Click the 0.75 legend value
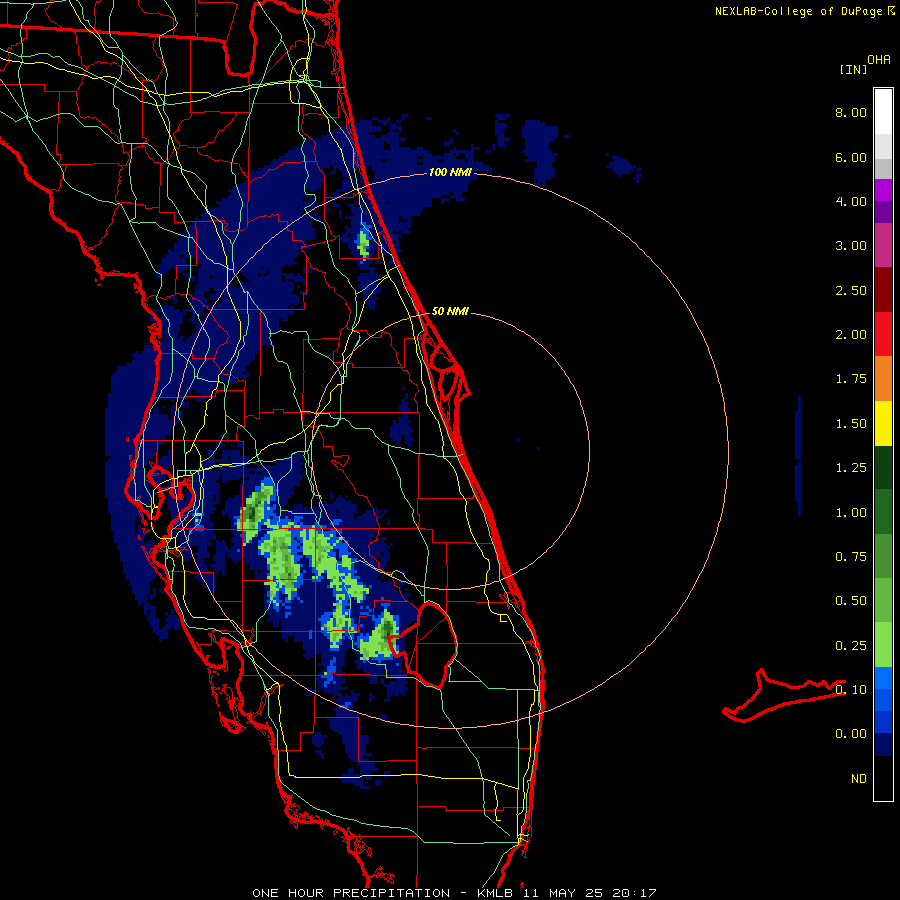 (851, 557)
